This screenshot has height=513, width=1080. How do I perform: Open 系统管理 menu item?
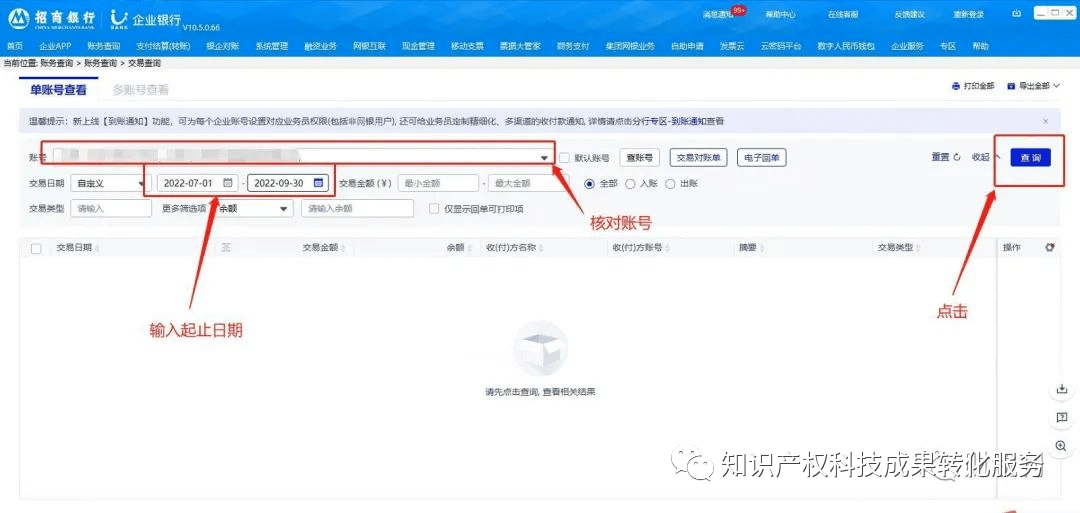271,46
